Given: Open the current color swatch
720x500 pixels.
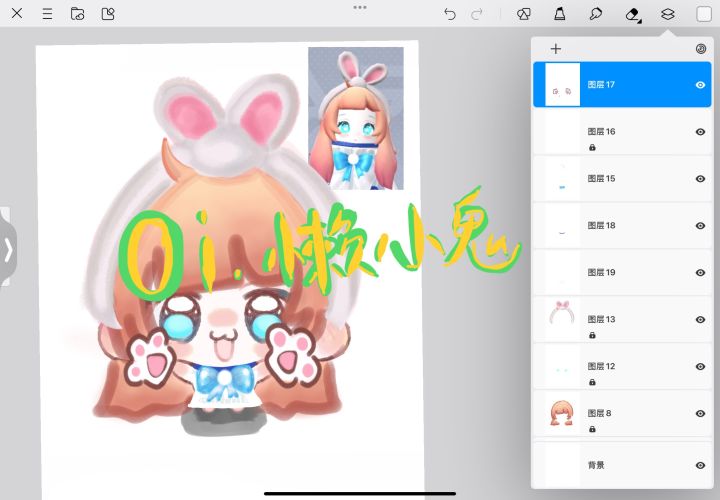Looking at the screenshot, I should coord(704,14).
